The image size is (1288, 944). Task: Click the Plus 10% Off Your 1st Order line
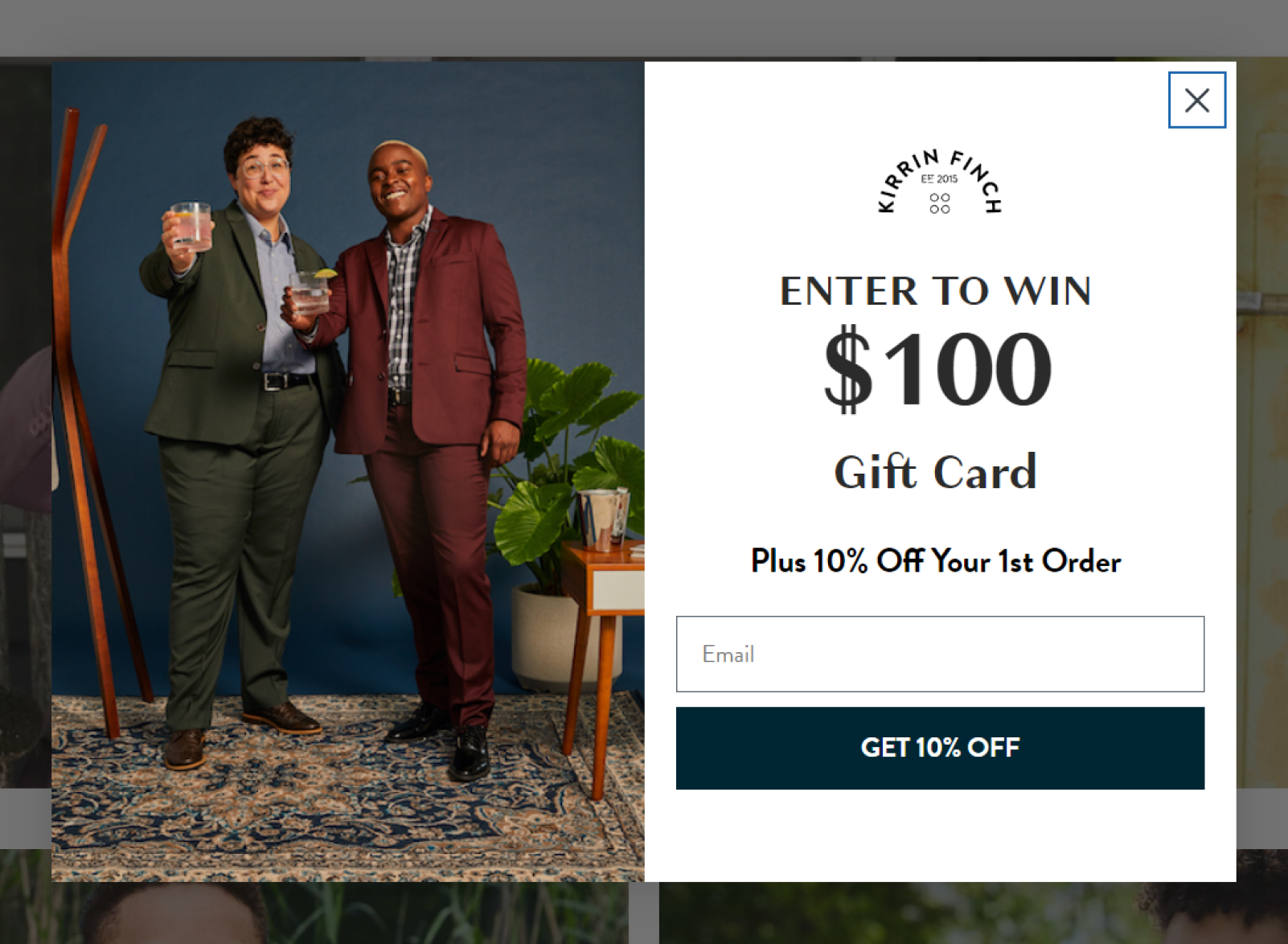point(936,560)
